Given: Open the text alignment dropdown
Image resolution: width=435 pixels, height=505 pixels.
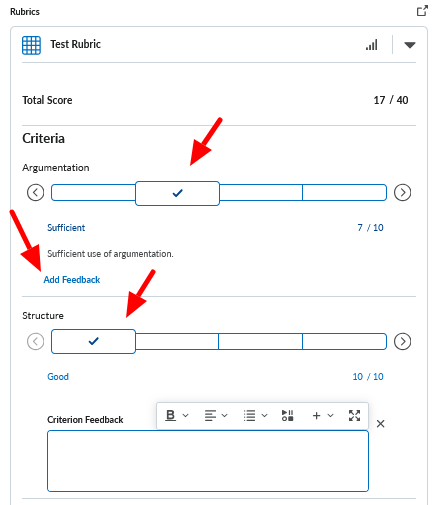Looking at the screenshot, I should coord(216,415).
